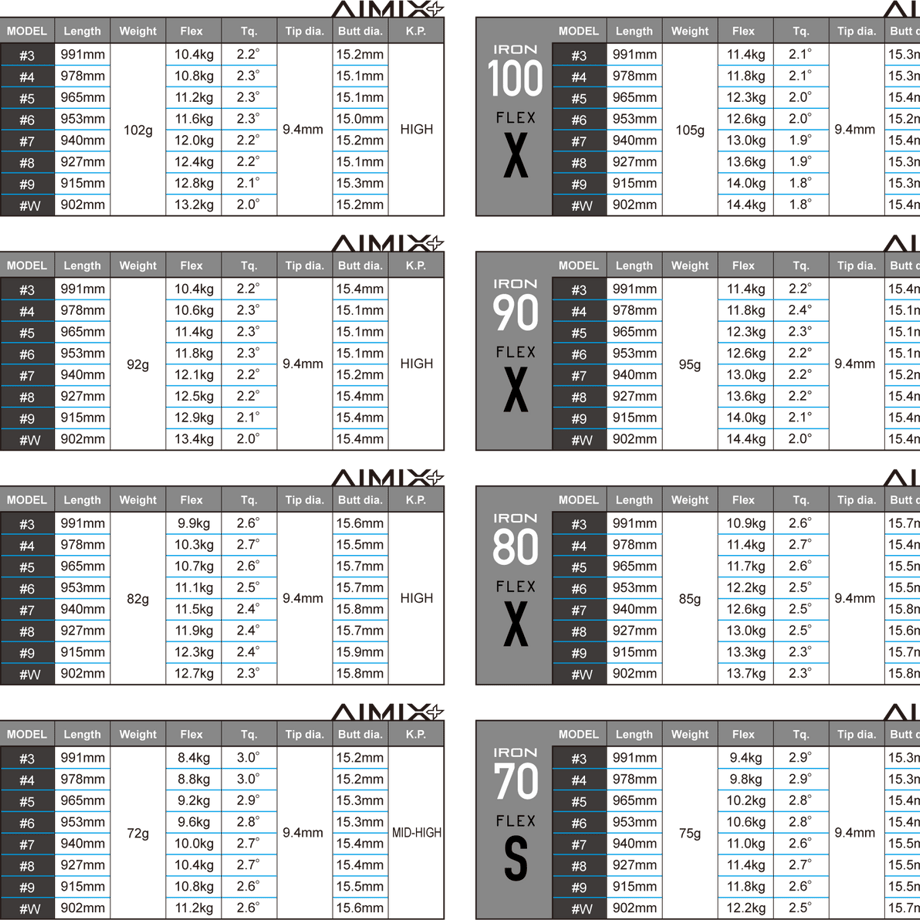Click the IRON 90 FLEX X label
This screenshot has height=920, width=920.
[515, 346]
